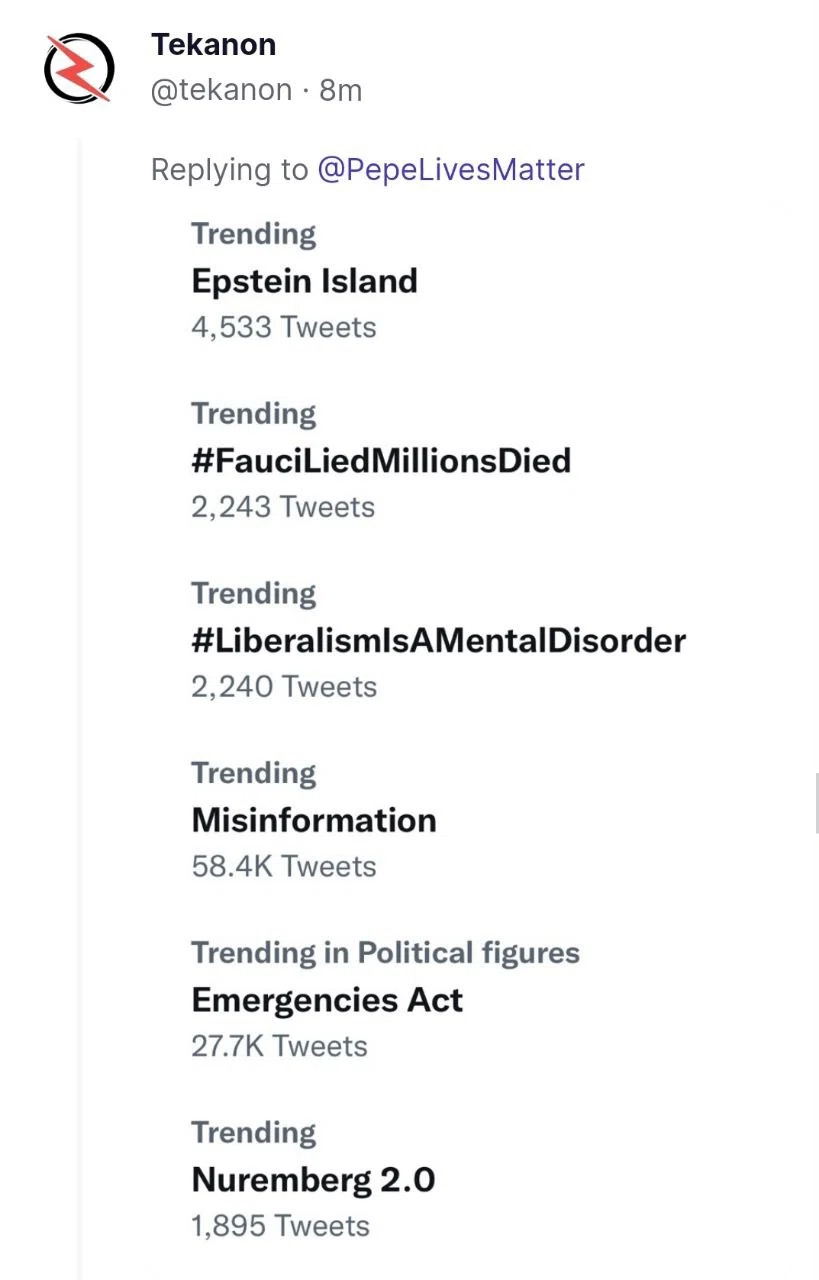Open the @tekanon handle link
Viewport: 819px width, 1280px height.
pos(221,90)
